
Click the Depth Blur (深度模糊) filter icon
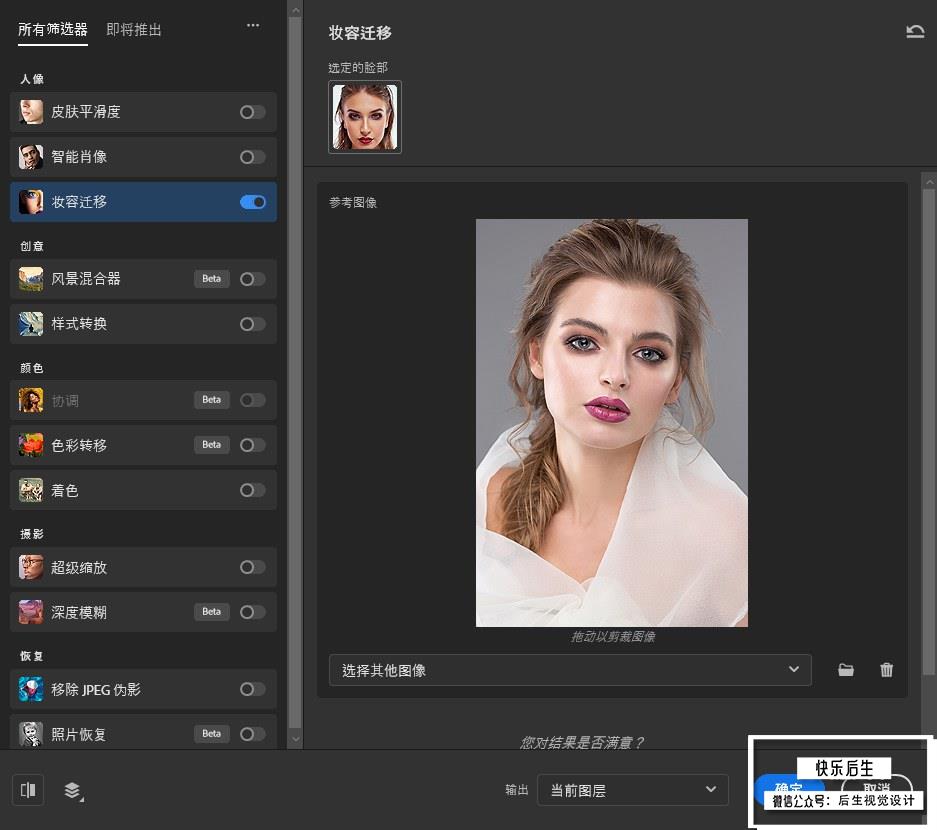click(31, 612)
